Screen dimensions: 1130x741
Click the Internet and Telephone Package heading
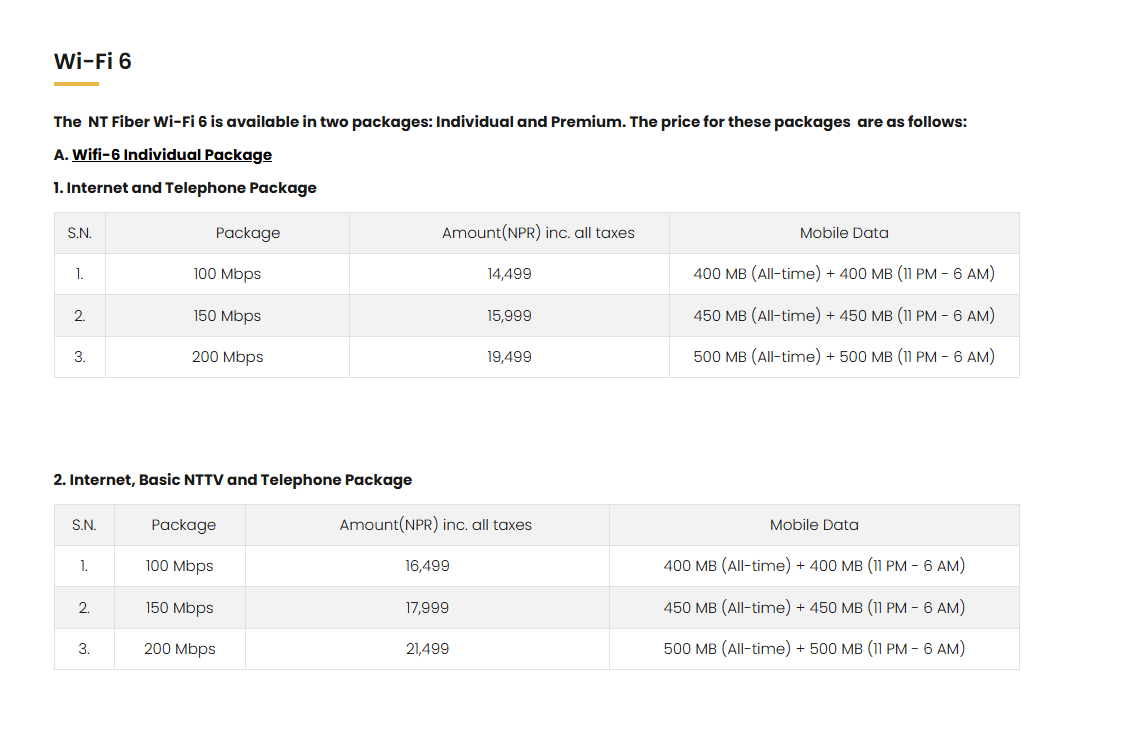click(x=185, y=188)
